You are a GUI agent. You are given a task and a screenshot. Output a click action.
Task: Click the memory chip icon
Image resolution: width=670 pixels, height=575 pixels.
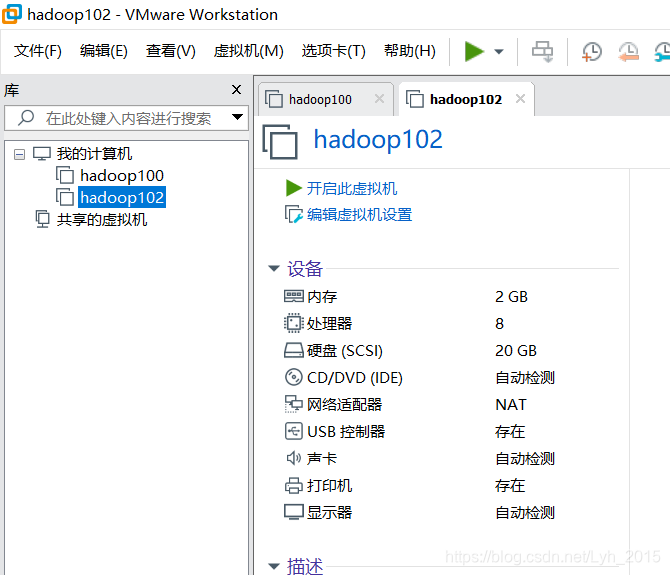[x=294, y=296]
